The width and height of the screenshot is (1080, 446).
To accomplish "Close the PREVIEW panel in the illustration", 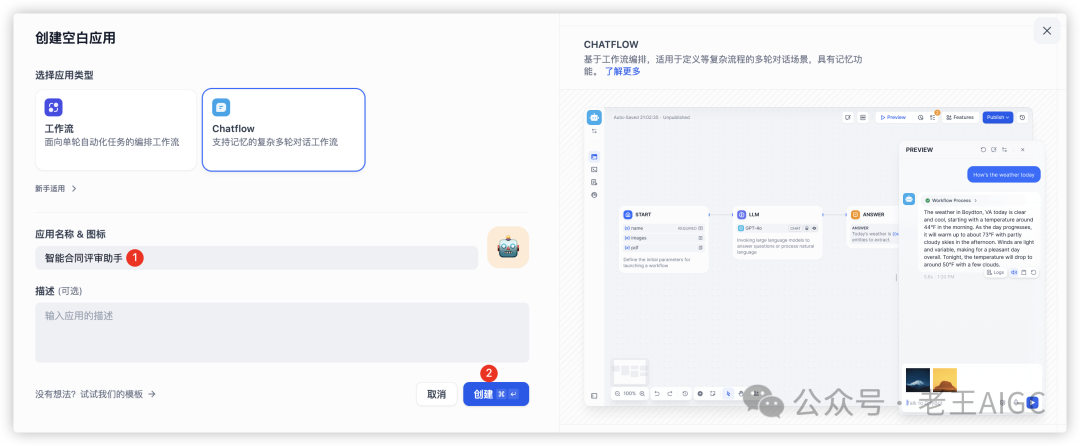I will pos(1022,149).
